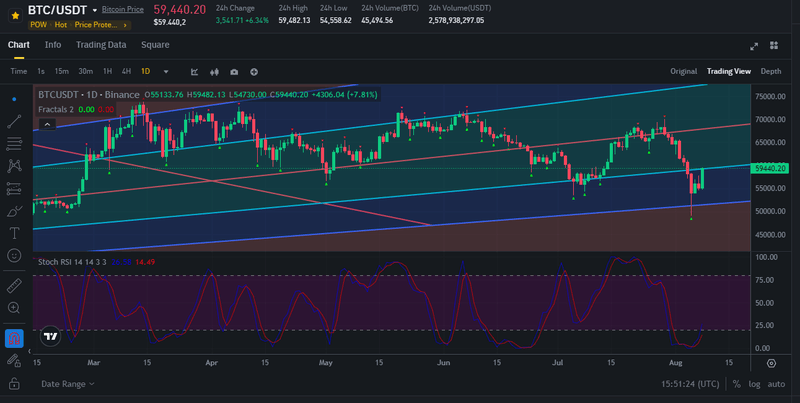Viewport: 800px width, 403px height.
Task: Select the 4H interval
Action: (x=126, y=71)
